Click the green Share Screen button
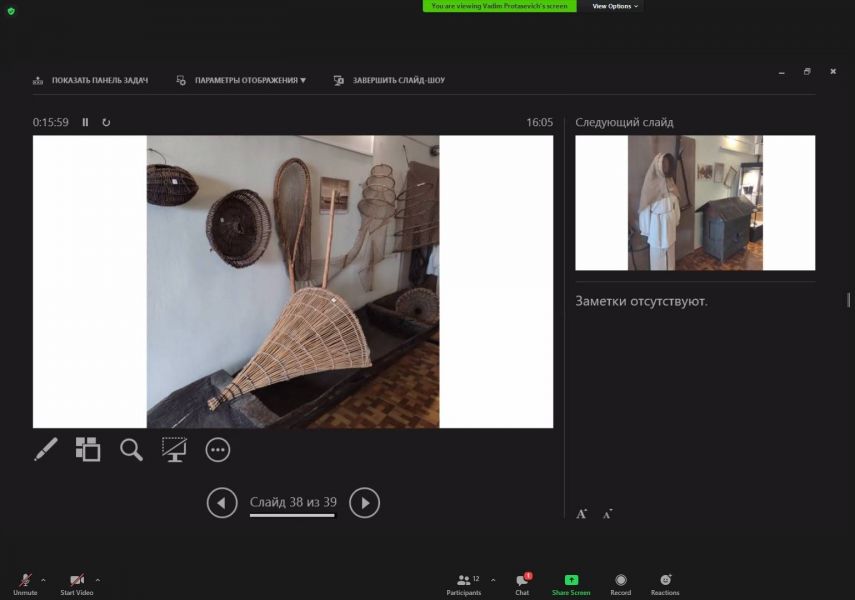The height and width of the screenshot is (600, 855). (571, 584)
